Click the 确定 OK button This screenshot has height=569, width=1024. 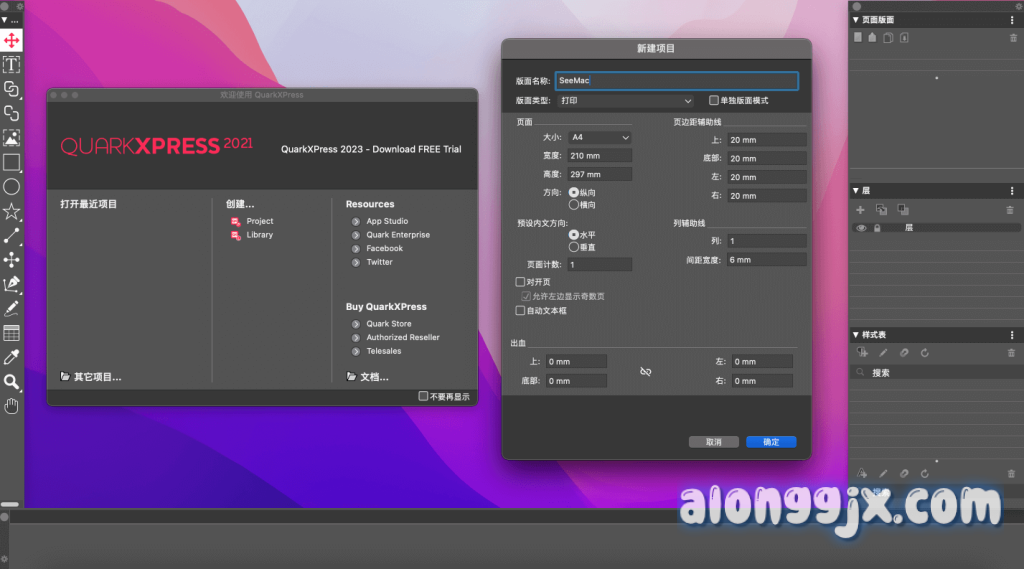coord(770,442)
